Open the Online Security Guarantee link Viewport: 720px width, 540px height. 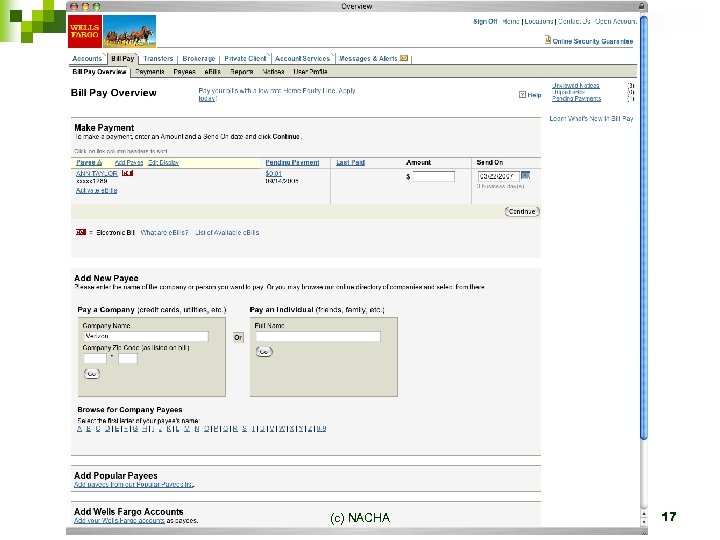[x=592, y=41]
